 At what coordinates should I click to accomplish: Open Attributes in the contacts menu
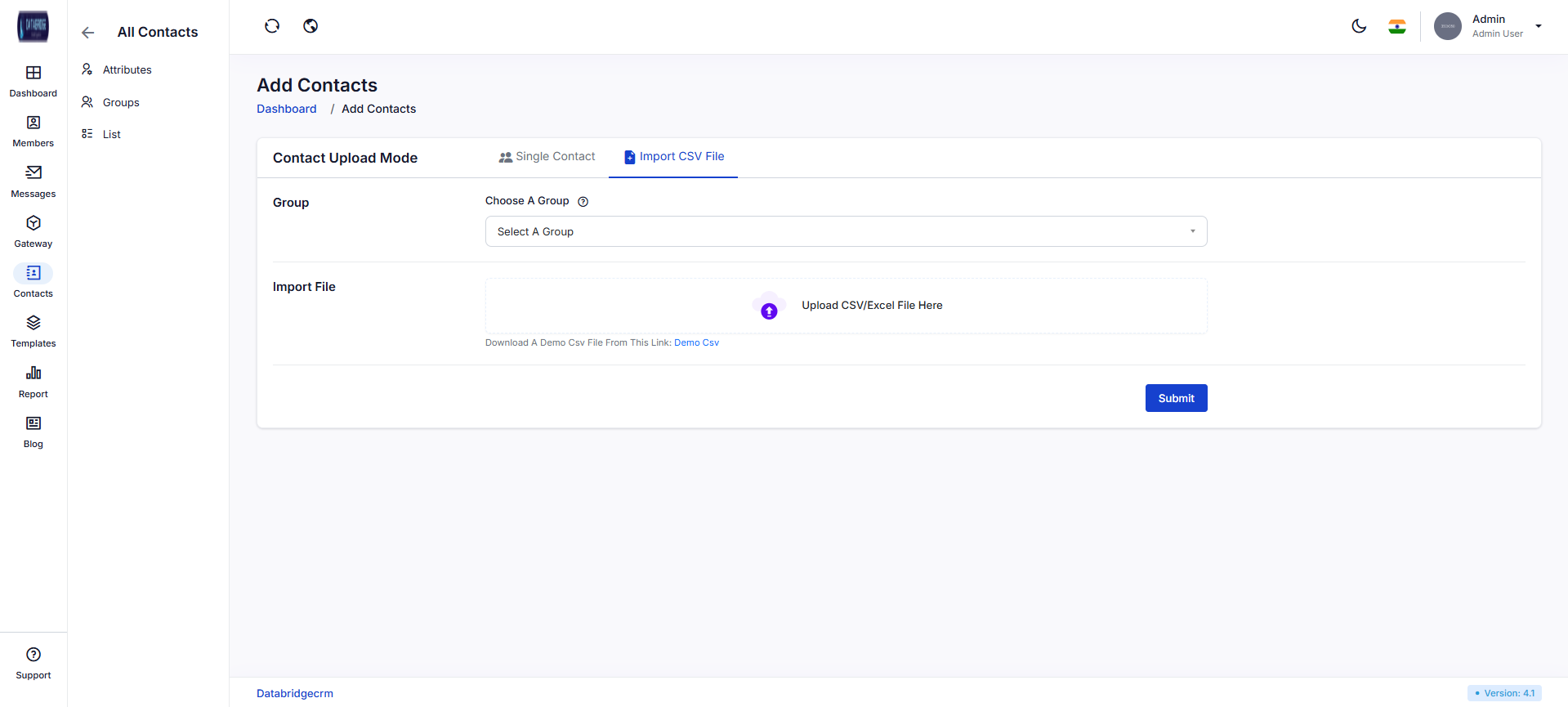127,70
